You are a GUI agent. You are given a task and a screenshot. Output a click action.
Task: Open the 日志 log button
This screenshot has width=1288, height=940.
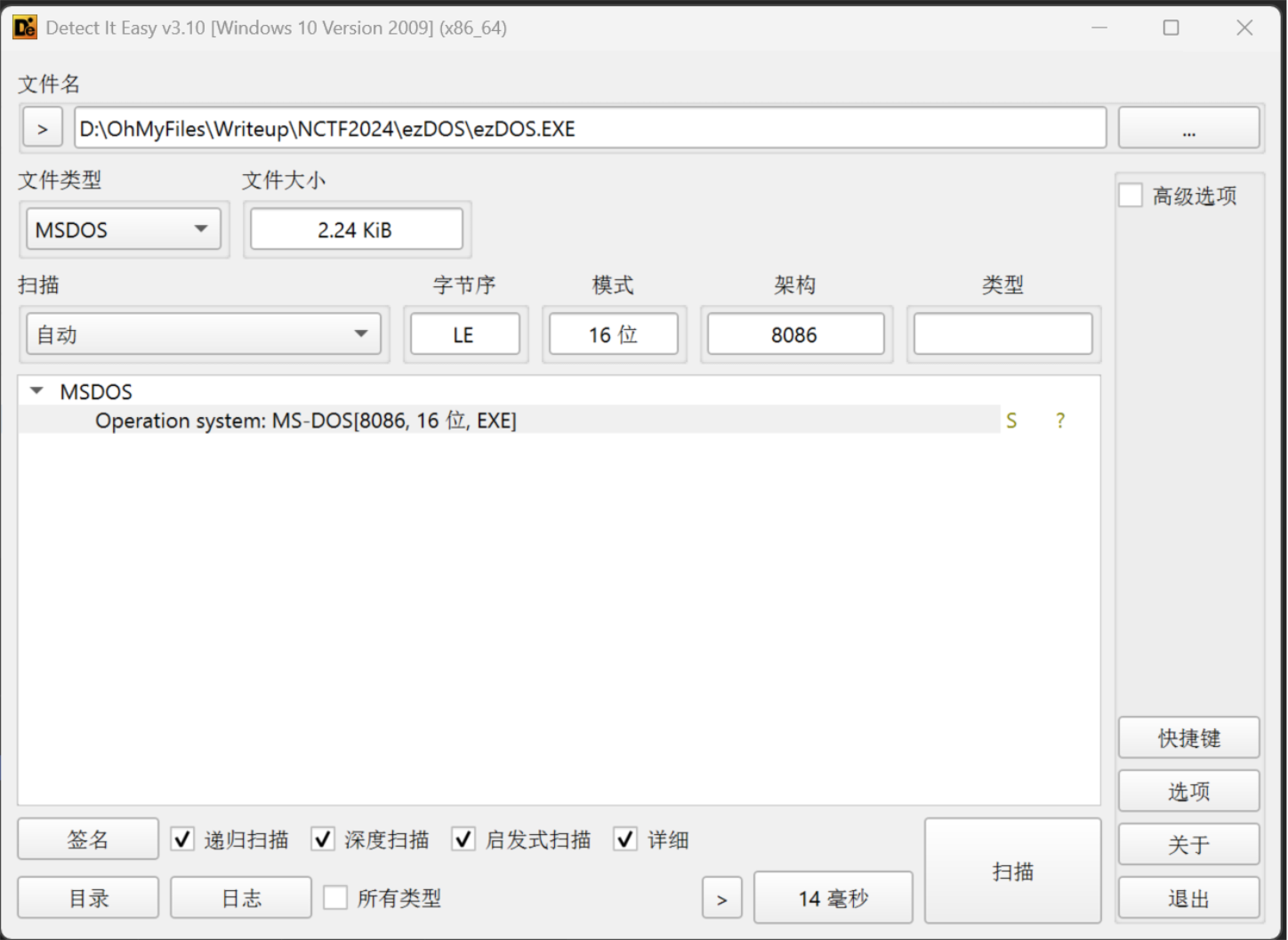pyautogui.click(x=241, y=898)
